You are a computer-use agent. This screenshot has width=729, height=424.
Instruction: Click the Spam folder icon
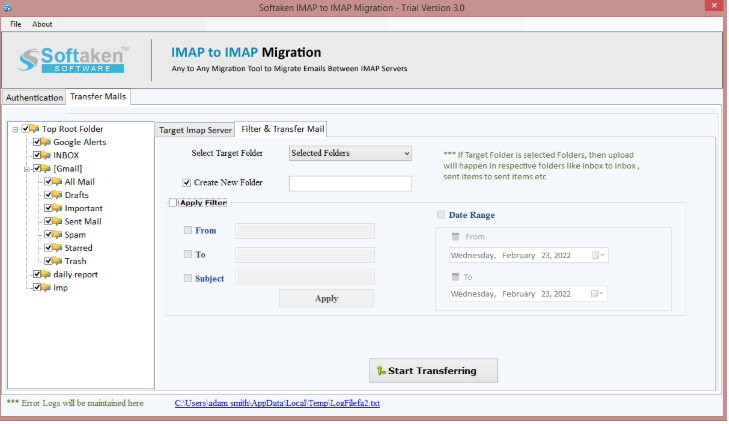tap(57, 234)
